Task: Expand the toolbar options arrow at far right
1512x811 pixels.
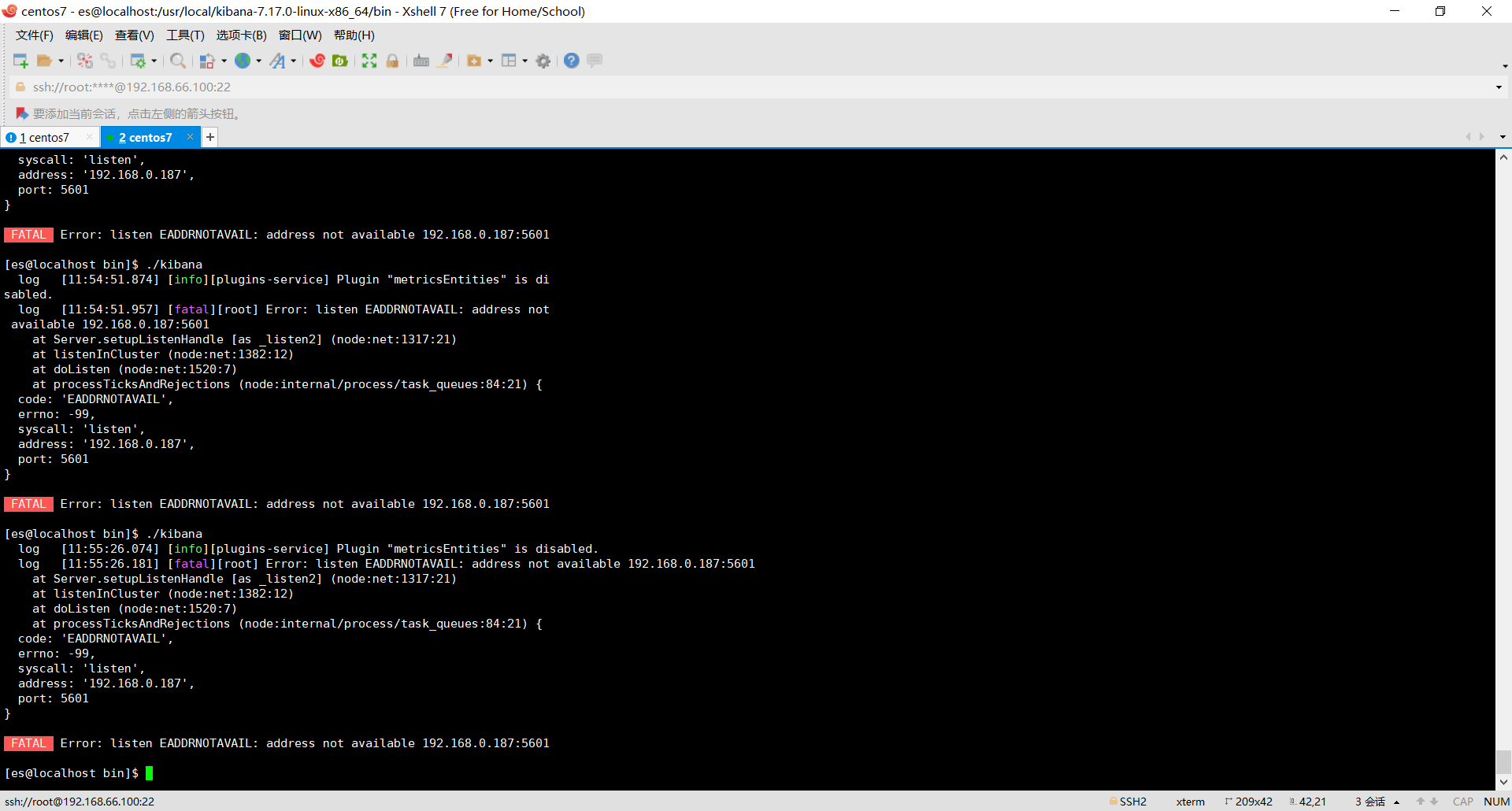Action: pyautogui.click(x=1505, y=66)
